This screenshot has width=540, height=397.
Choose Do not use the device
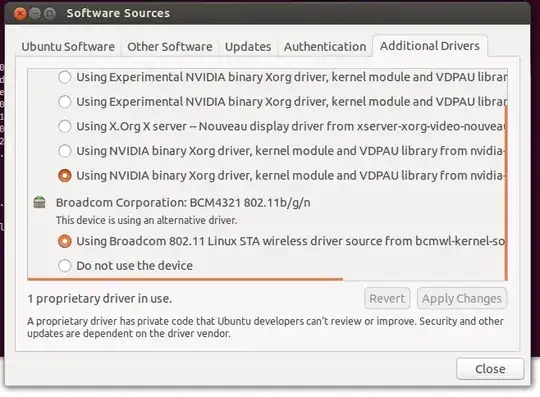point(65,266)
